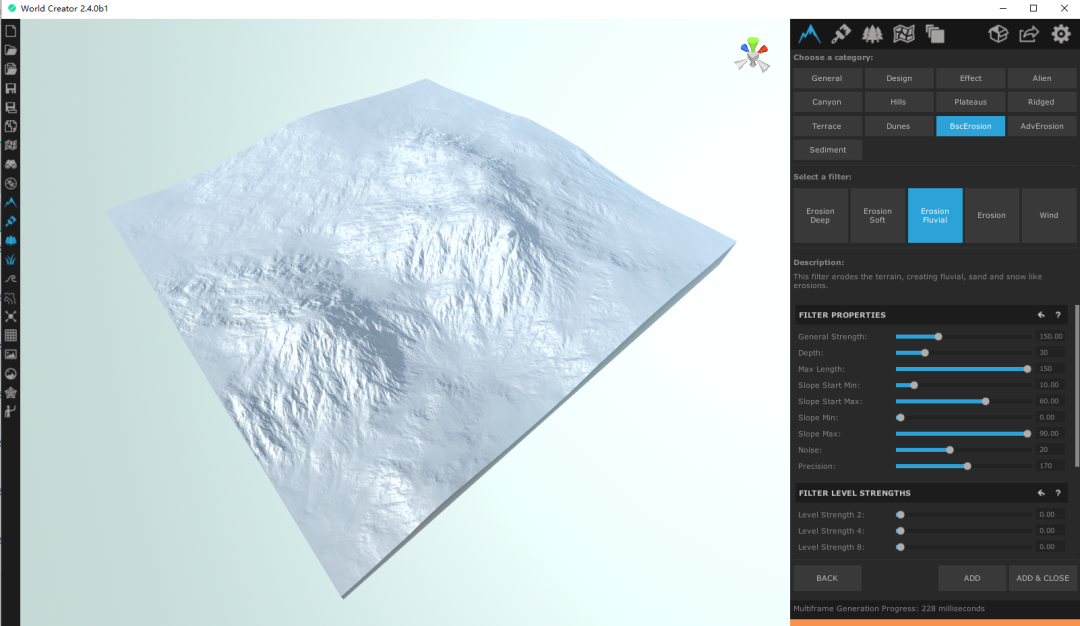Open settings via the gear icon
The image size is (1080, 626).
click(1061, 34)
